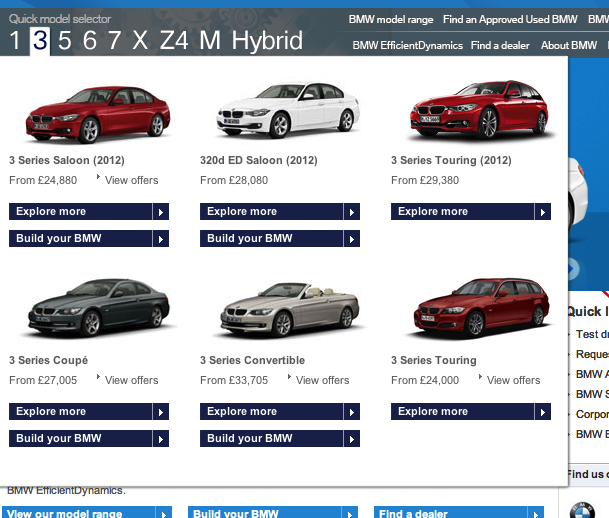This screenshot has width=609, height=518.
Task: View offers for 3 Series Touring £24,000
Action: point(513,380)
